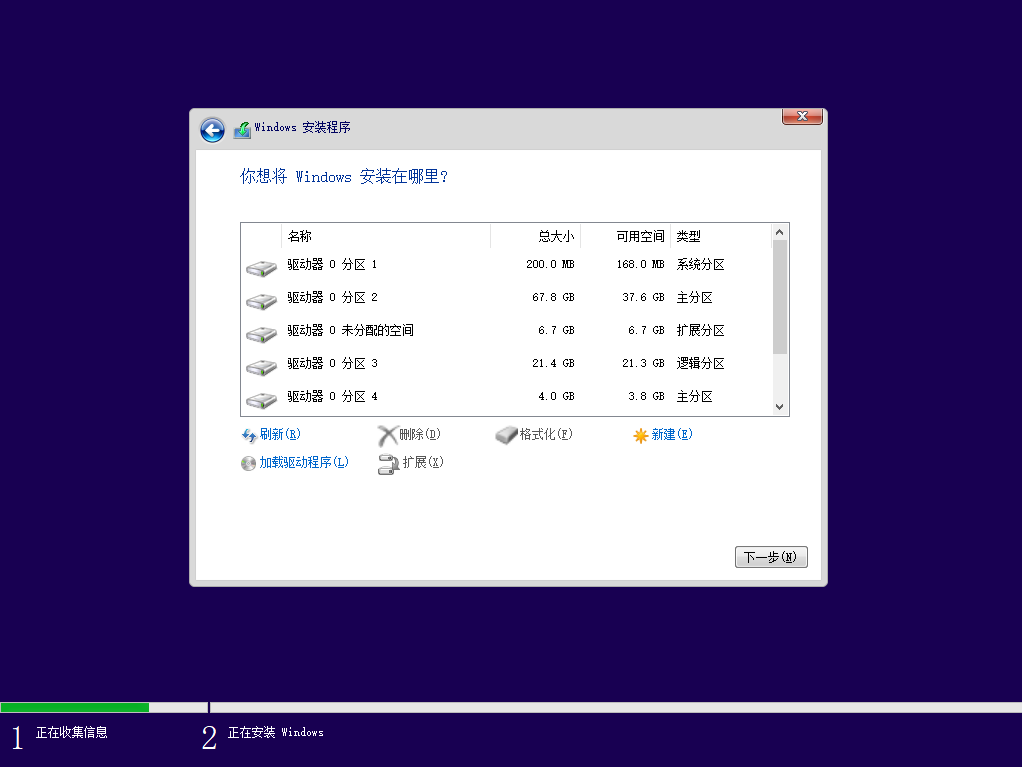
Task: Click the 删除 delete partition icon
Action: [x=389, y=434]
